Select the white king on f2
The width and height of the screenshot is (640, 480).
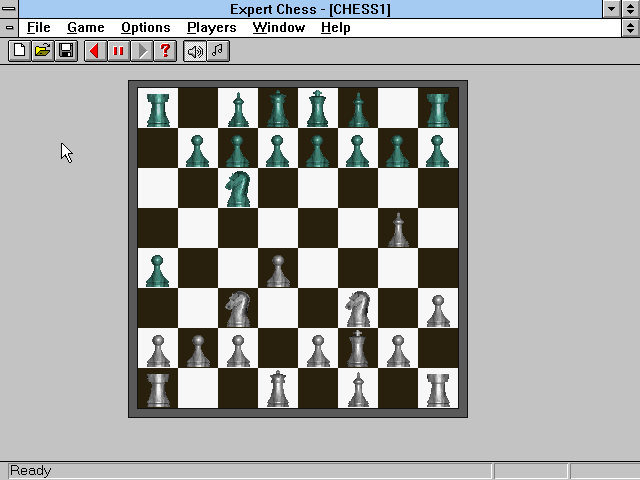358,348
